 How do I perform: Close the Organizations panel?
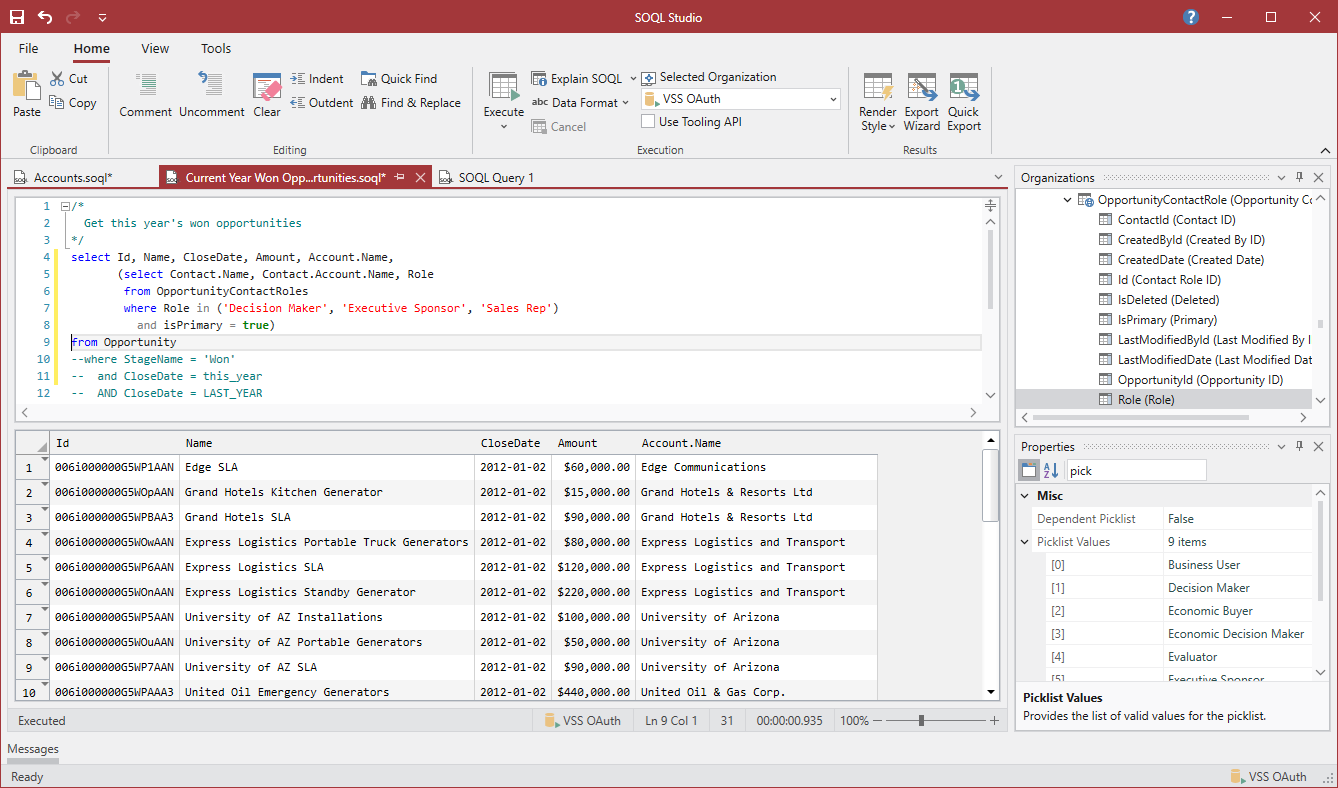click(1319, 177)
